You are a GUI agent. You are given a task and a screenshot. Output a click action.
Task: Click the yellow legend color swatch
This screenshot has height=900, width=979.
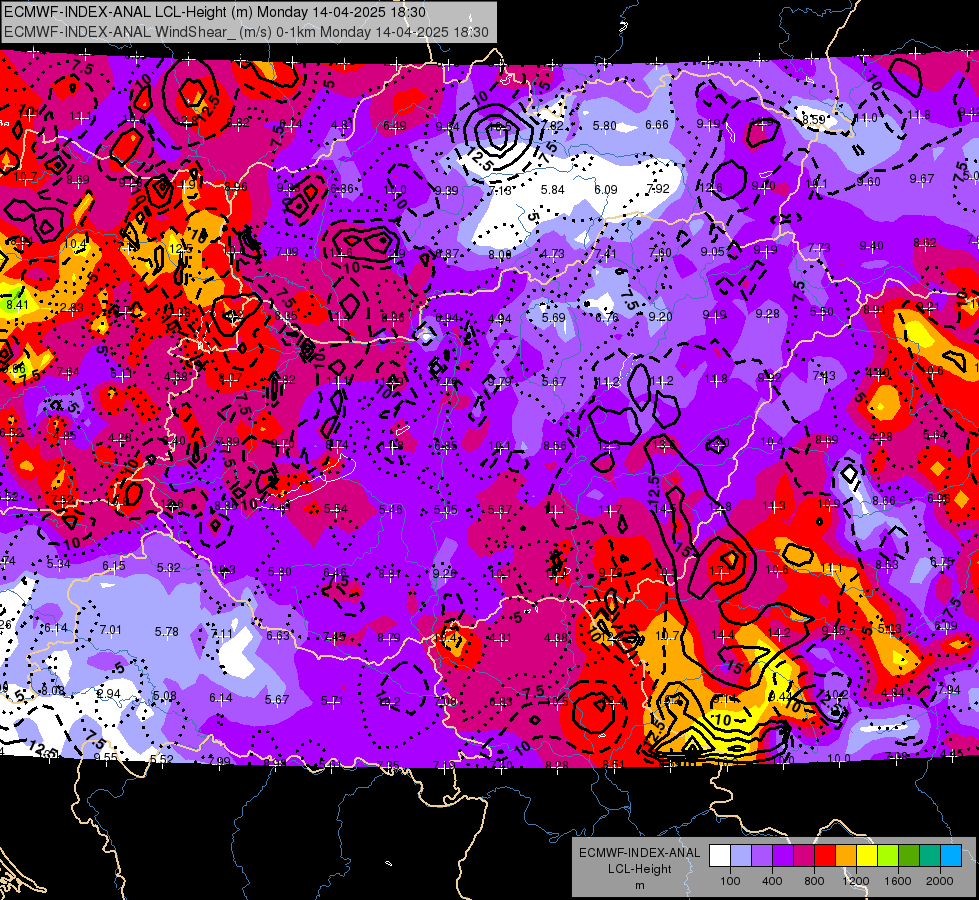[x=867, y=856]
